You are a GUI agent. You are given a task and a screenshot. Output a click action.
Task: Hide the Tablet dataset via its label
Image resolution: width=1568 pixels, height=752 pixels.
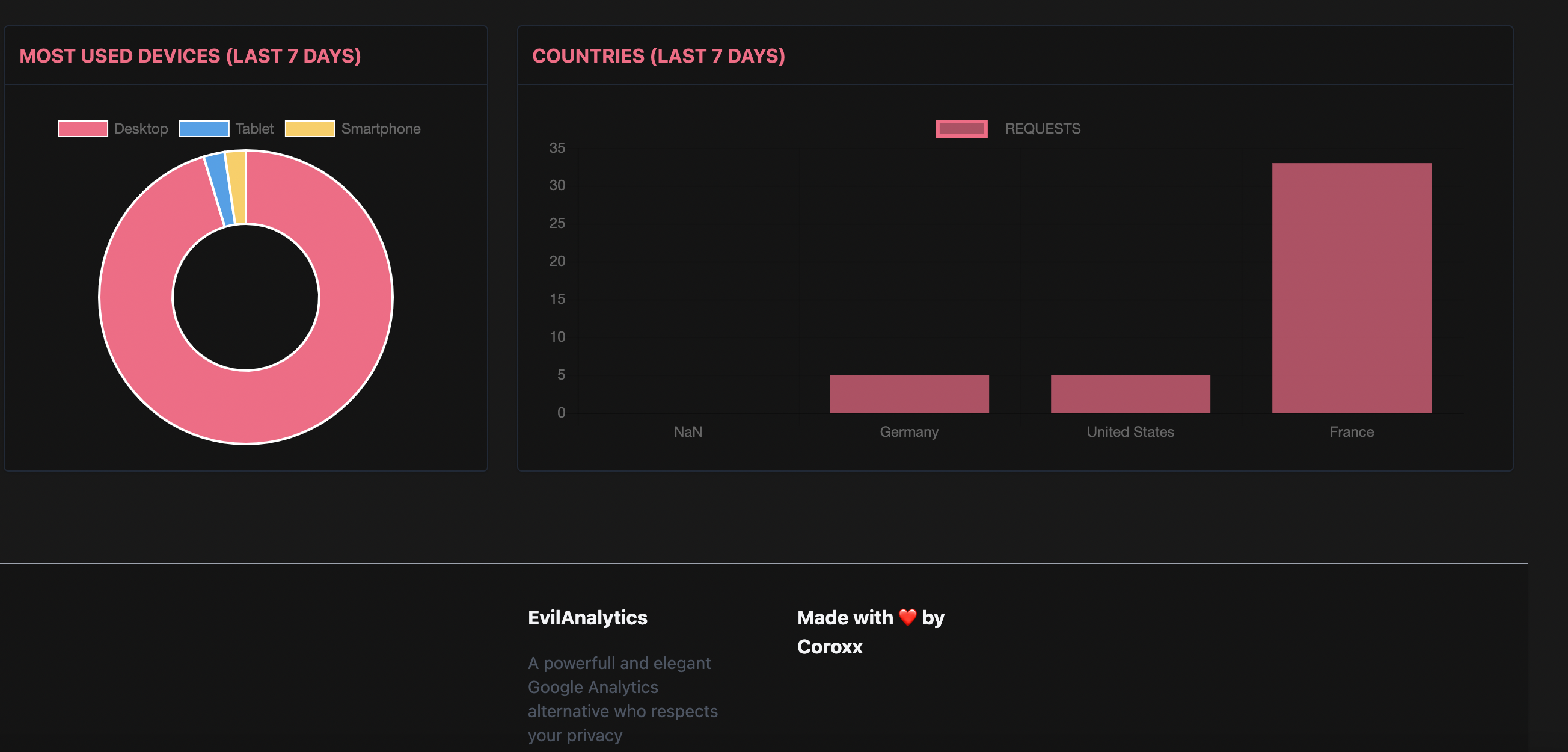pos(254,129)
